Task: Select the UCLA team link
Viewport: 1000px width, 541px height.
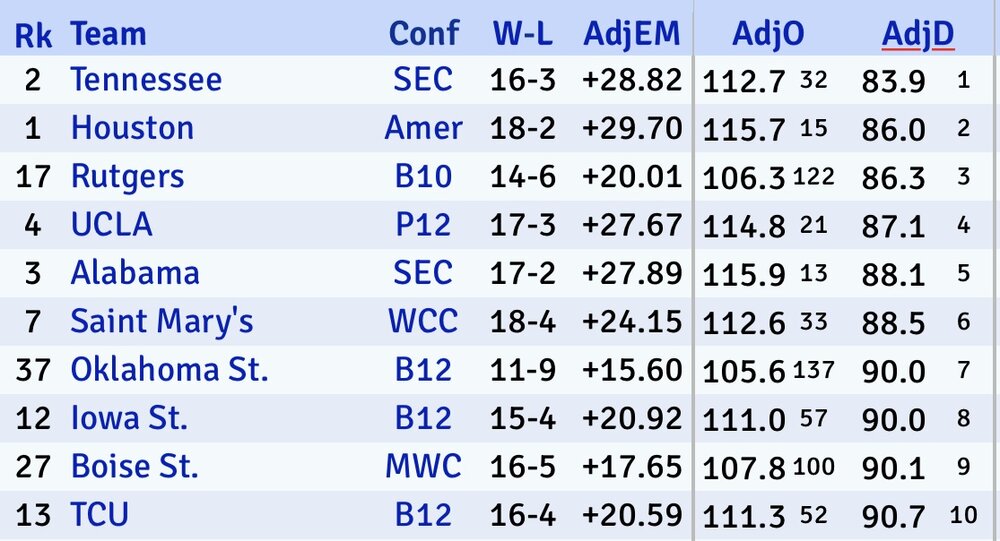Action: (111, 225)
